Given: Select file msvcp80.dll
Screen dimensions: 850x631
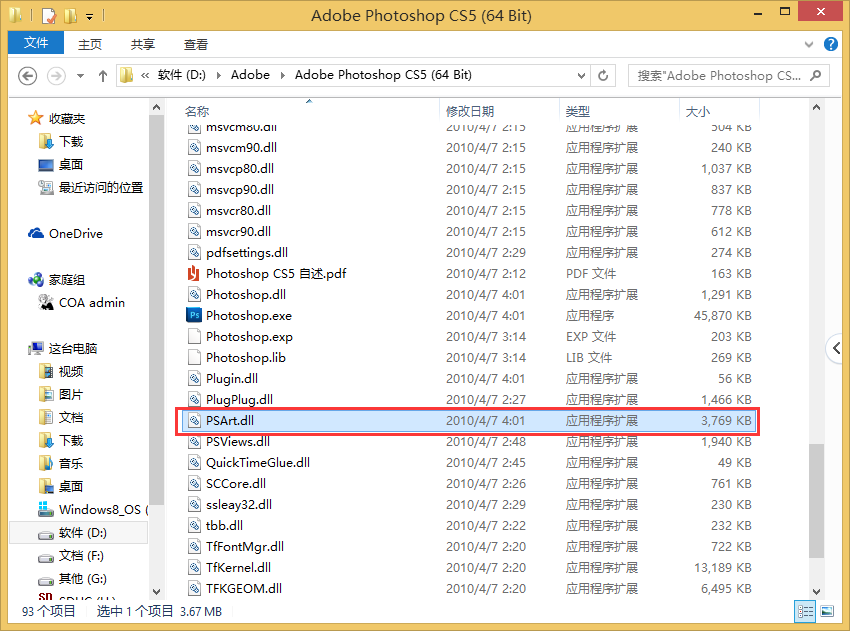Looking at the screenshot, I should tap(240, 169).
